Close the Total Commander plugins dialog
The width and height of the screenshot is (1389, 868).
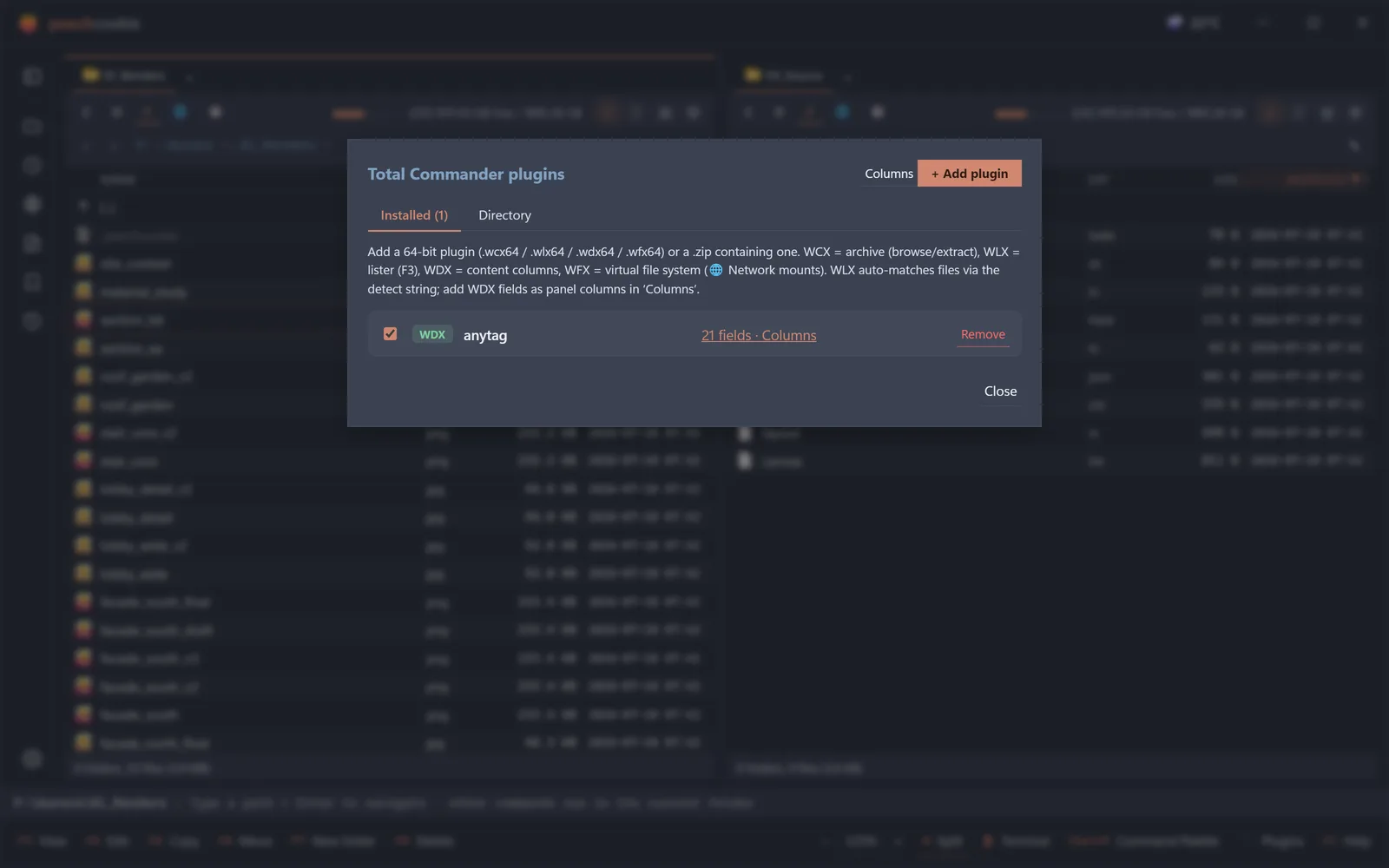pos(1000,391)
